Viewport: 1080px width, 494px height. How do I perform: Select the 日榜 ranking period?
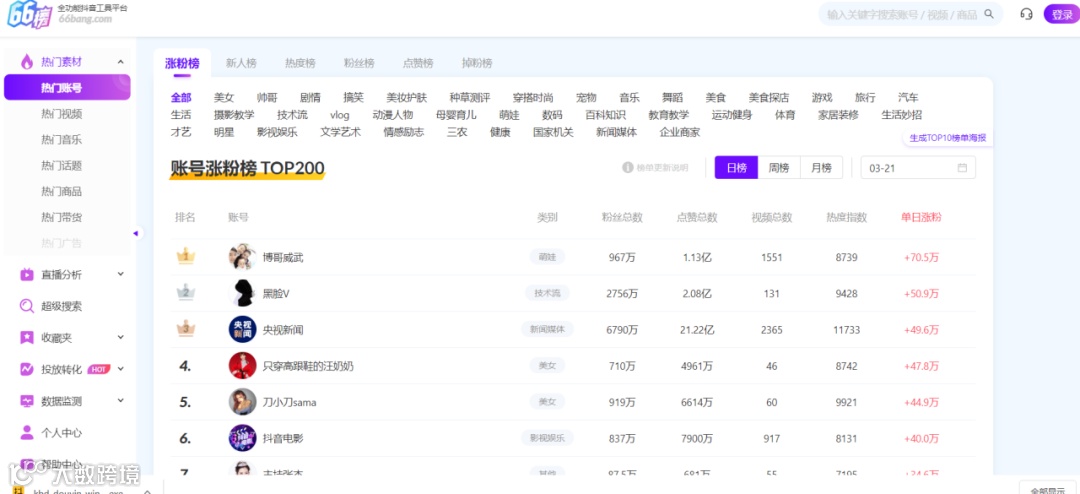736,167
